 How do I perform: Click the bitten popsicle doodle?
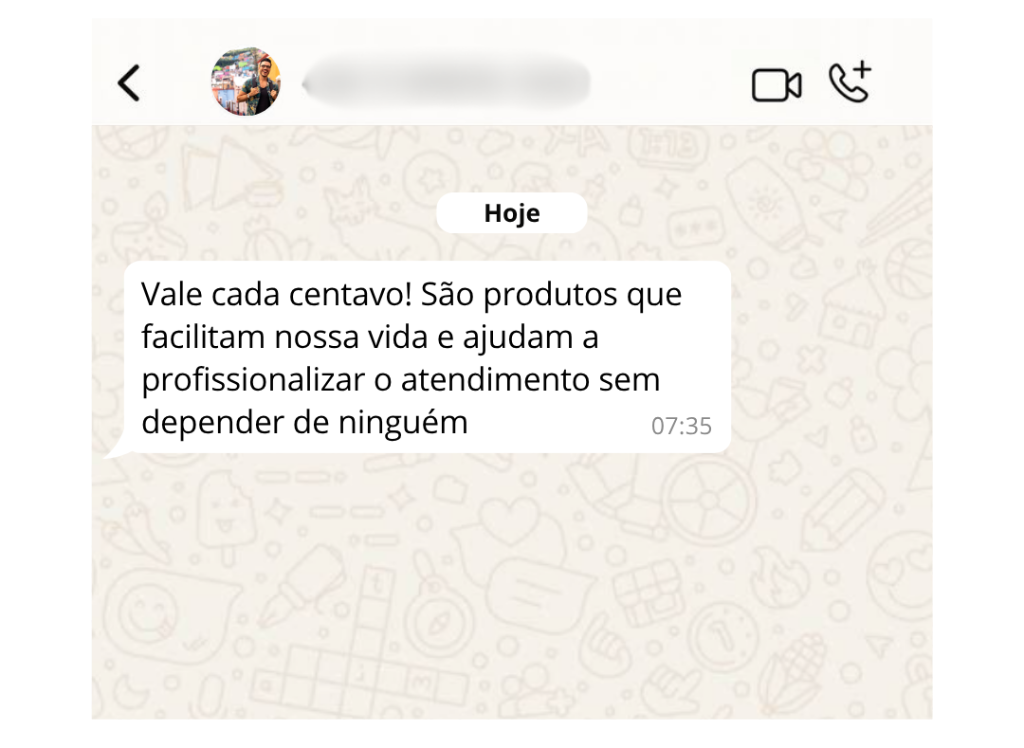coord(223,516)
